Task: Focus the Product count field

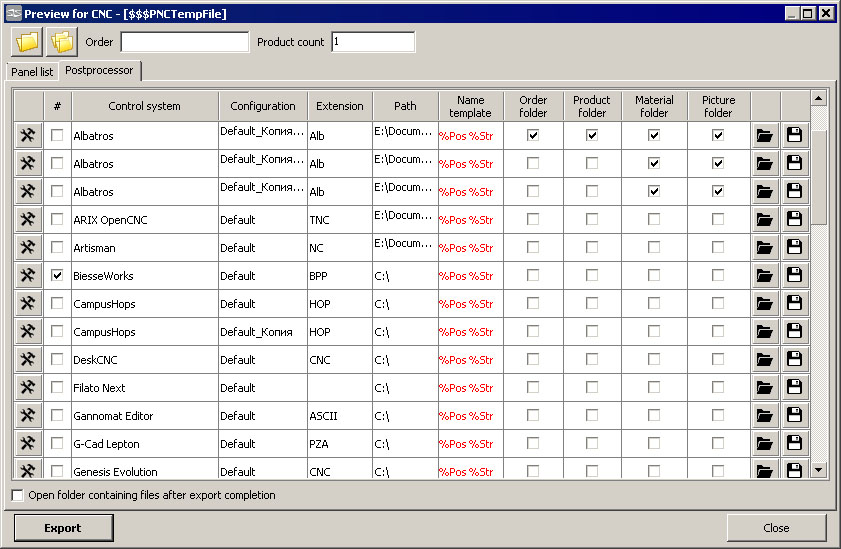Action: pos(373,42)
